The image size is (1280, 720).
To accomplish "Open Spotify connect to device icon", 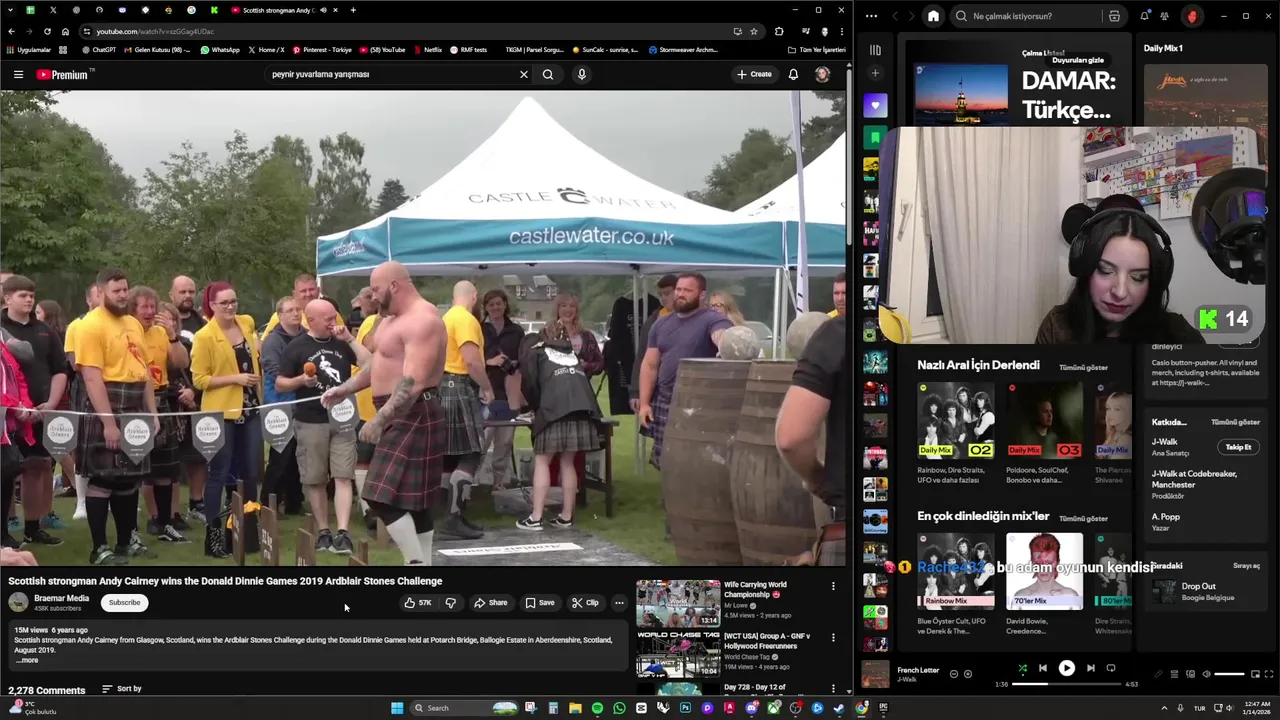I will click(1190, 674).
